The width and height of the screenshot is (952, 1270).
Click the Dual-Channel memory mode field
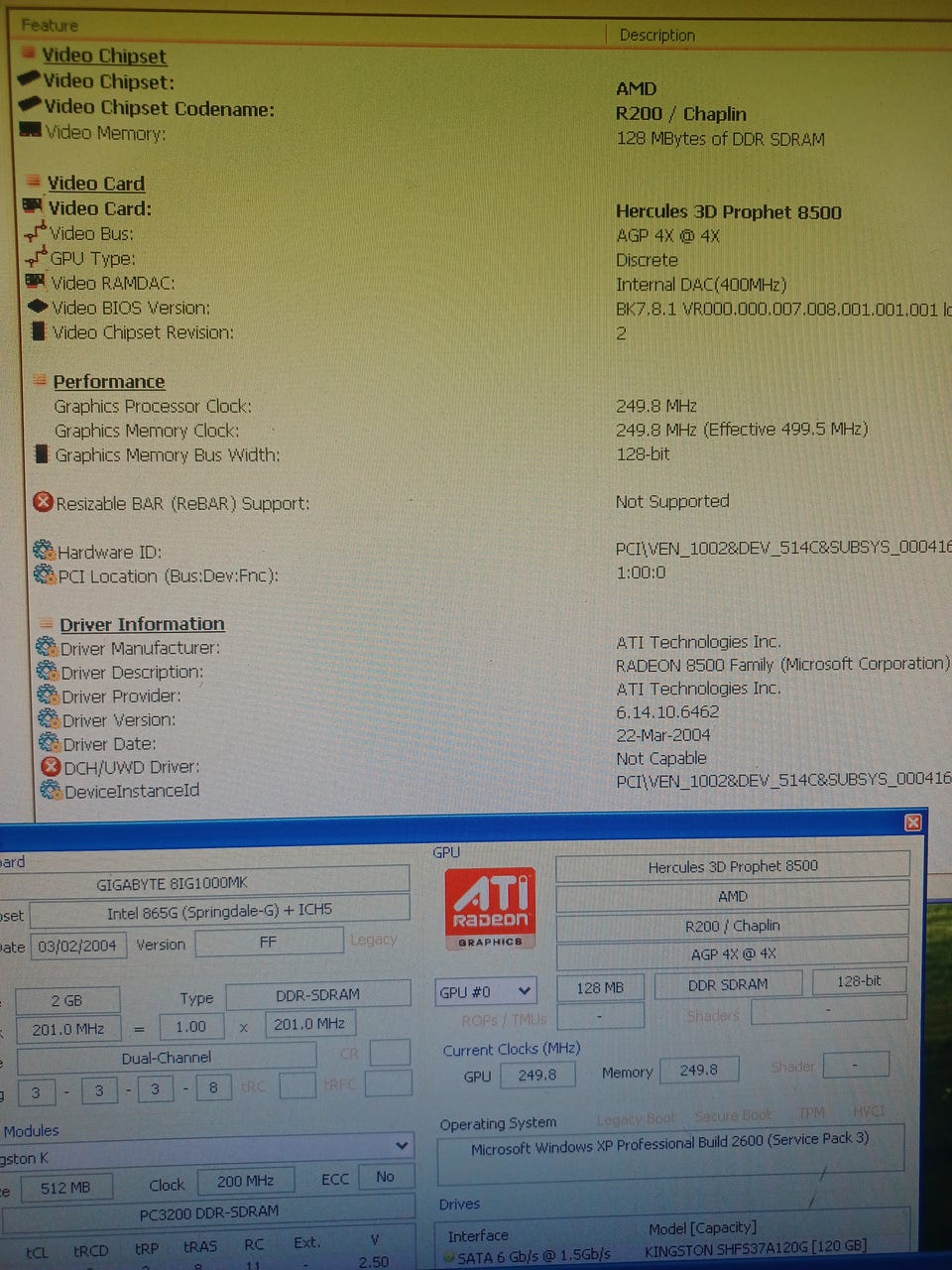click(x=166, y=1058)
